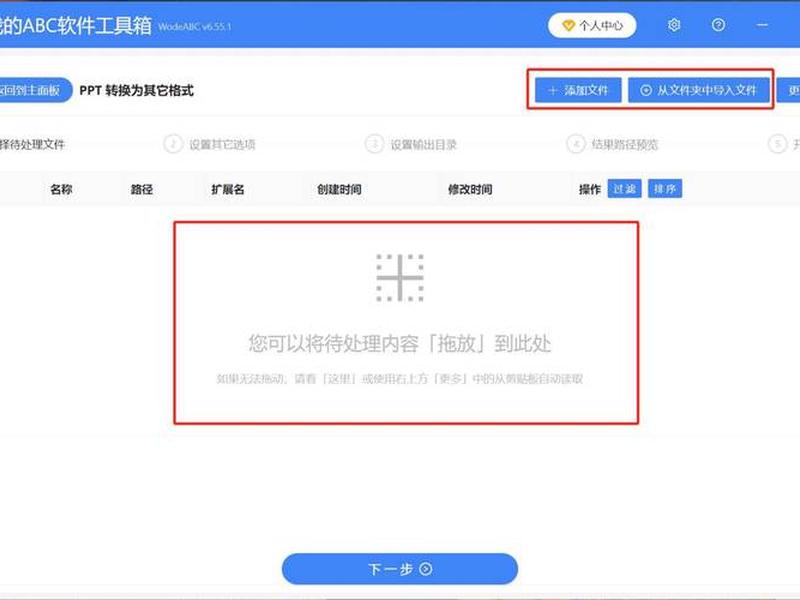Click the 排序 sort button
Screen dimensions: 800x600
coord(665,189)
